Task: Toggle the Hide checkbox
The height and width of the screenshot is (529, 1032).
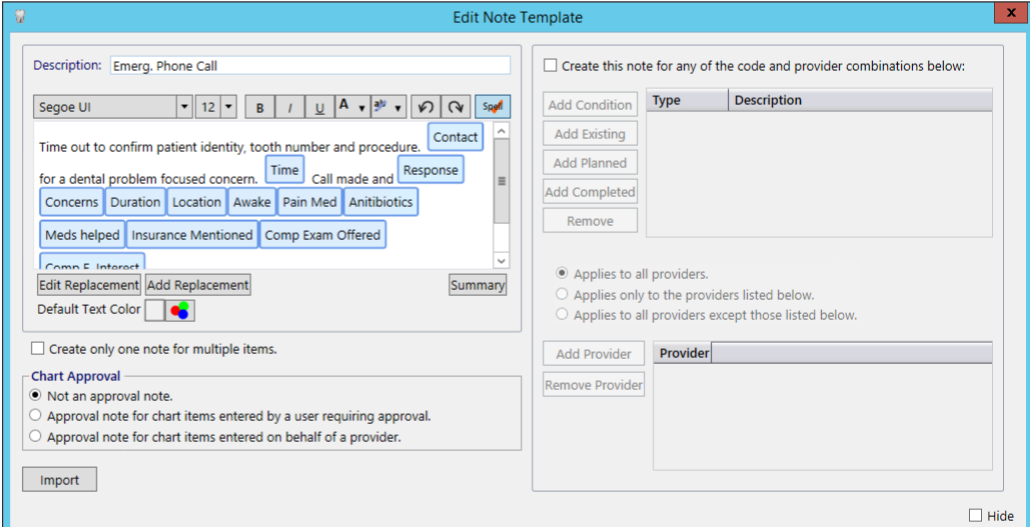Action: tap(975, 515)
